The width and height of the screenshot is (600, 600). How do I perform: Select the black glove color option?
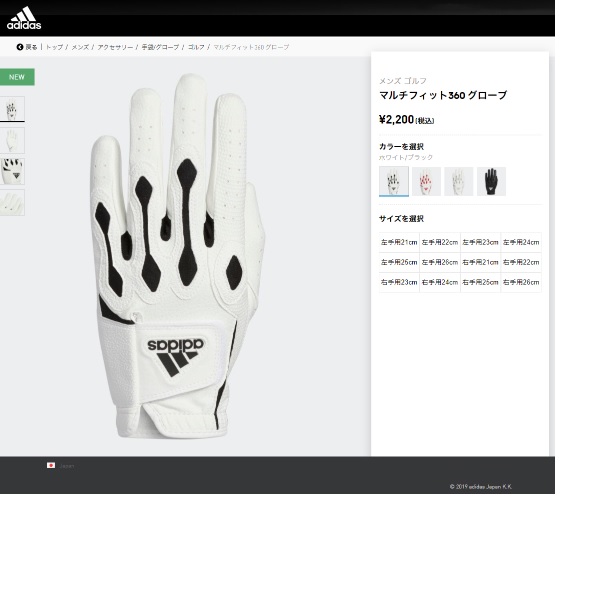click(491, 181)
